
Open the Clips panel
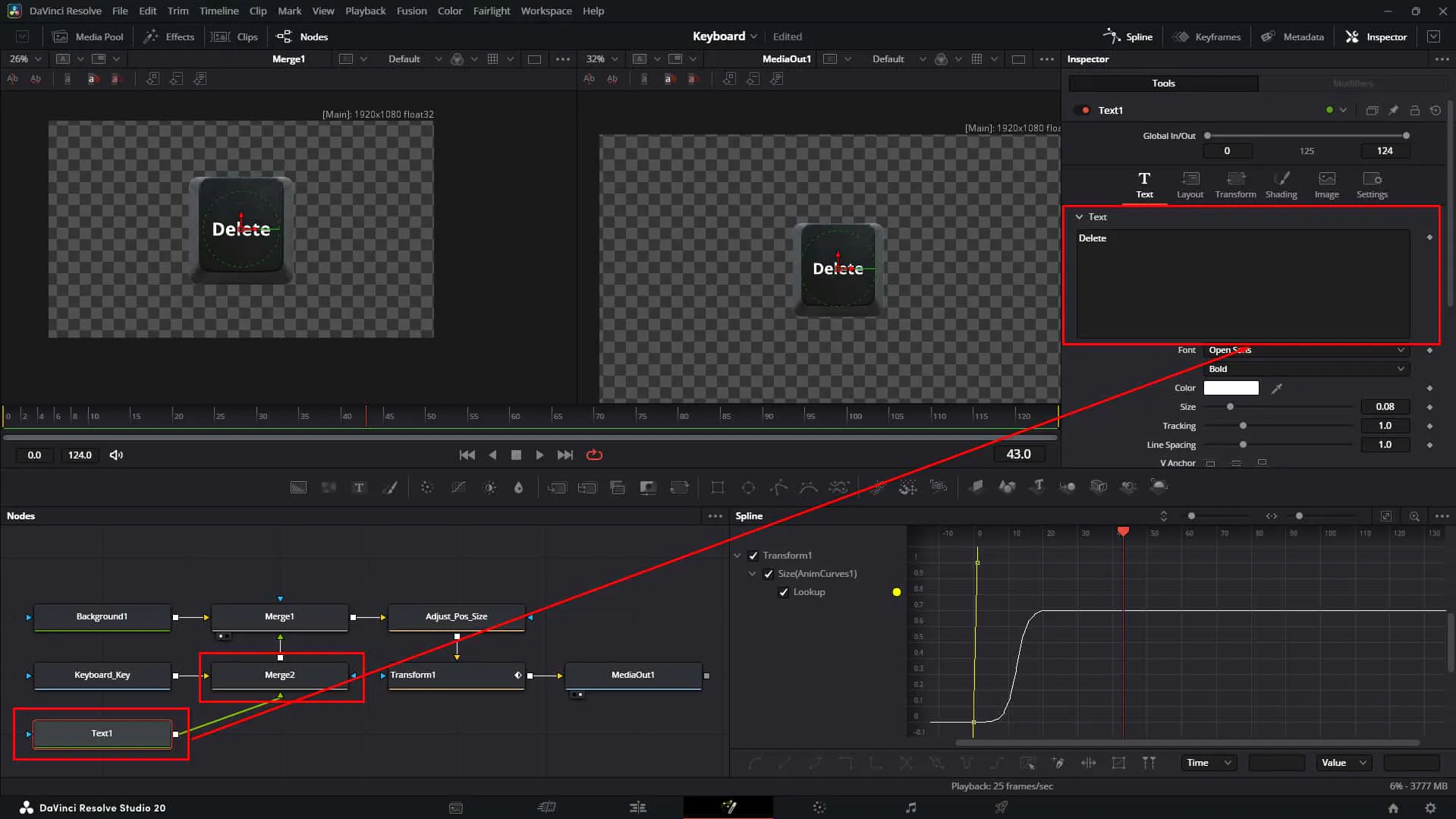234,36
